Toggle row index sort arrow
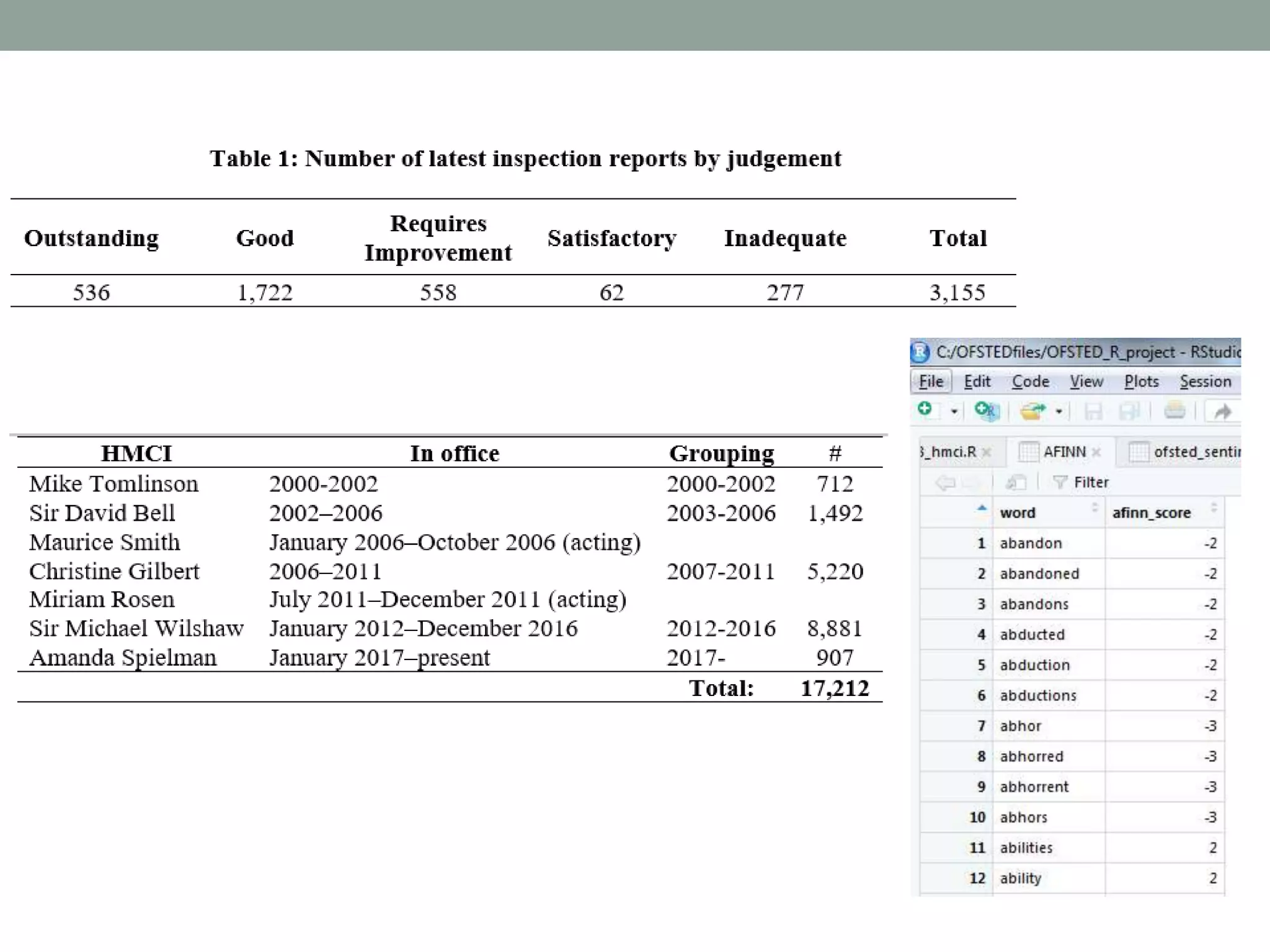 click(x=981, y=509)
